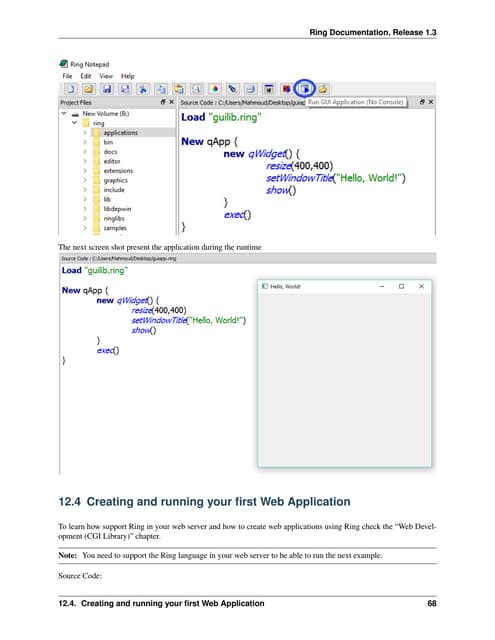Viewport: 495px width, 640px height.
Task: Select the ringlibs folder name
Action: coord(114,218)
